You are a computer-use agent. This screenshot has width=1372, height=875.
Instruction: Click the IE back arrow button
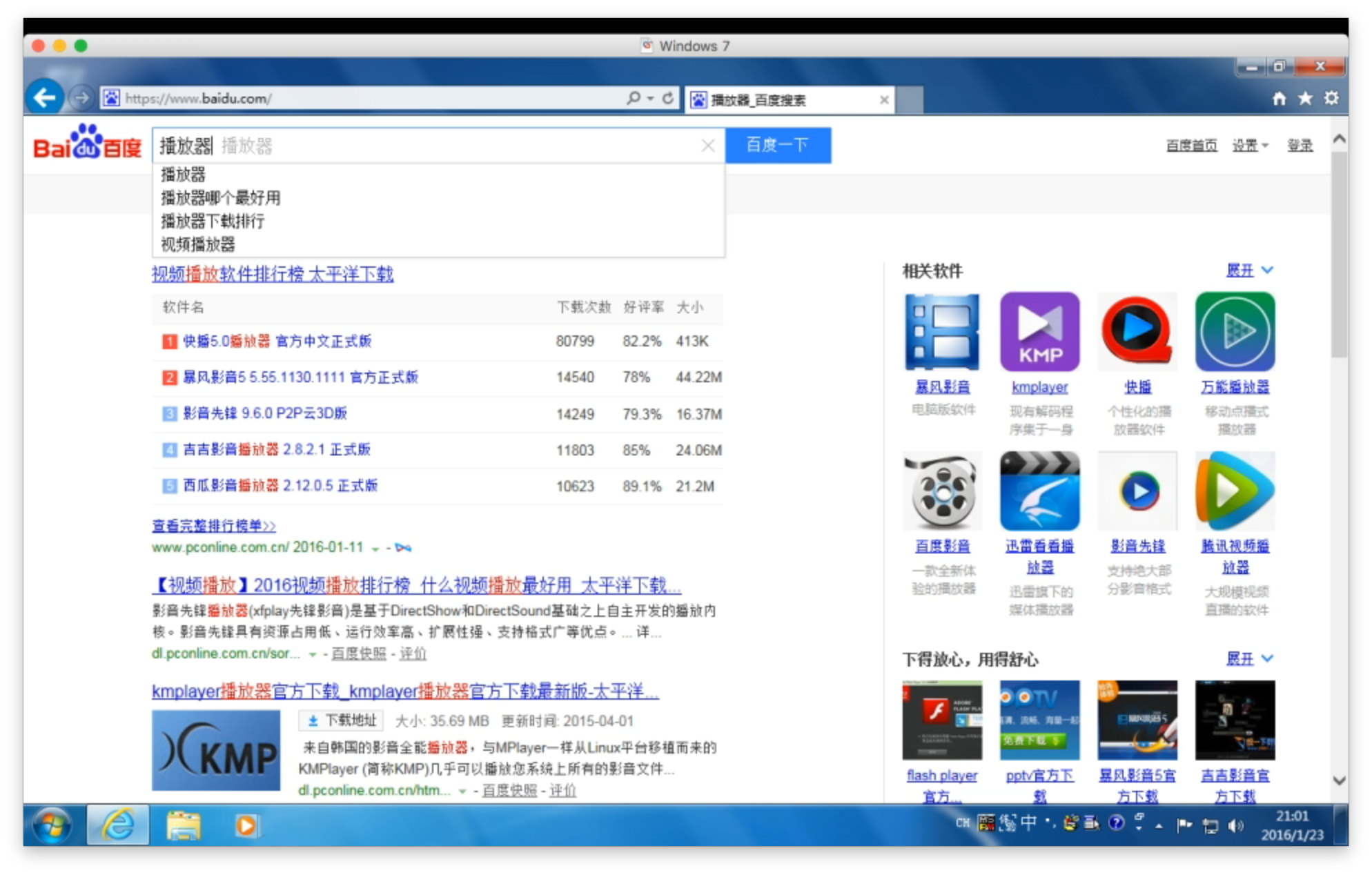click(45, 98)
